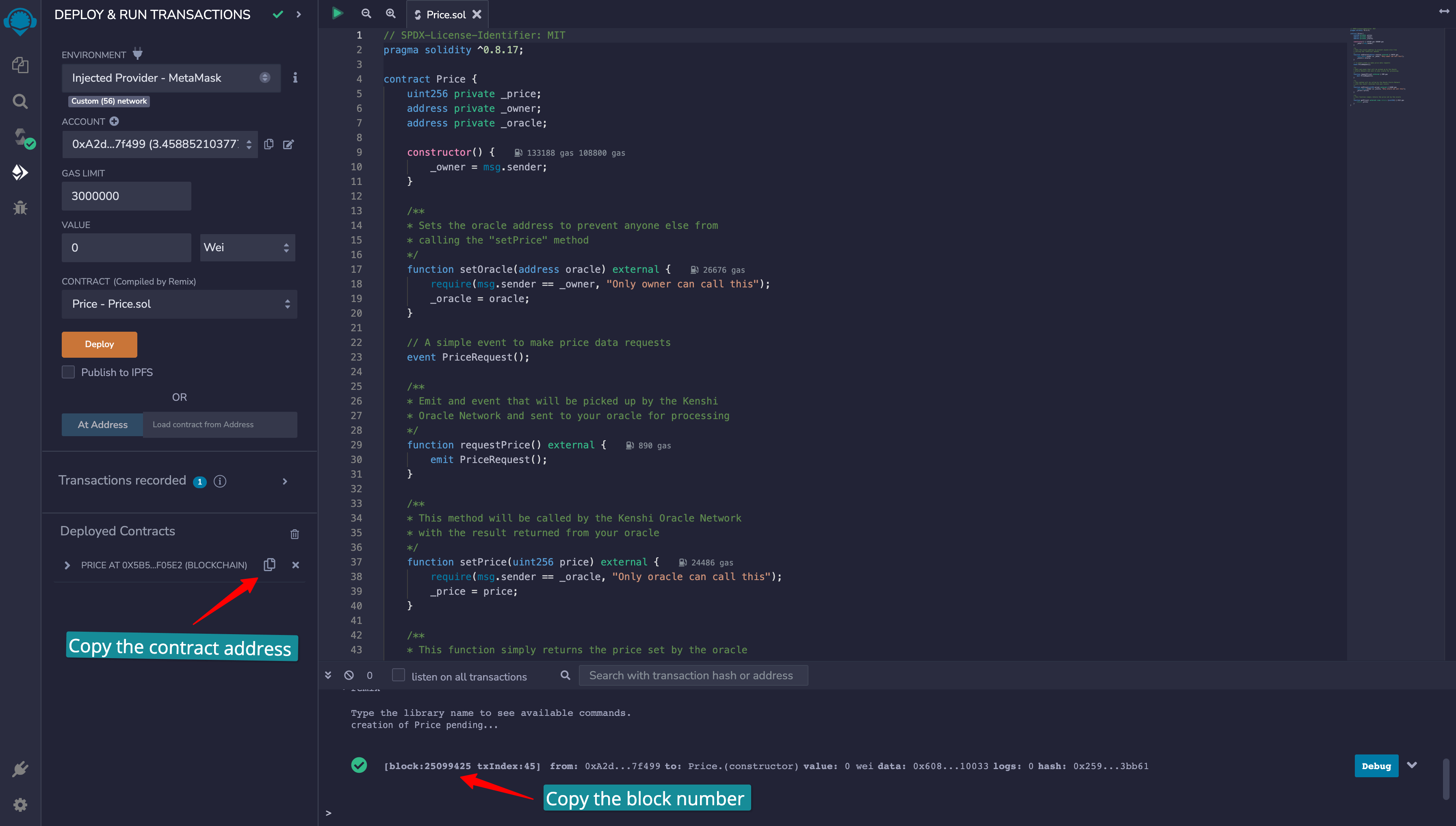This screenshot has width=1456, height=826.
Task: Click the green Run script play icon
Action: 337,13
